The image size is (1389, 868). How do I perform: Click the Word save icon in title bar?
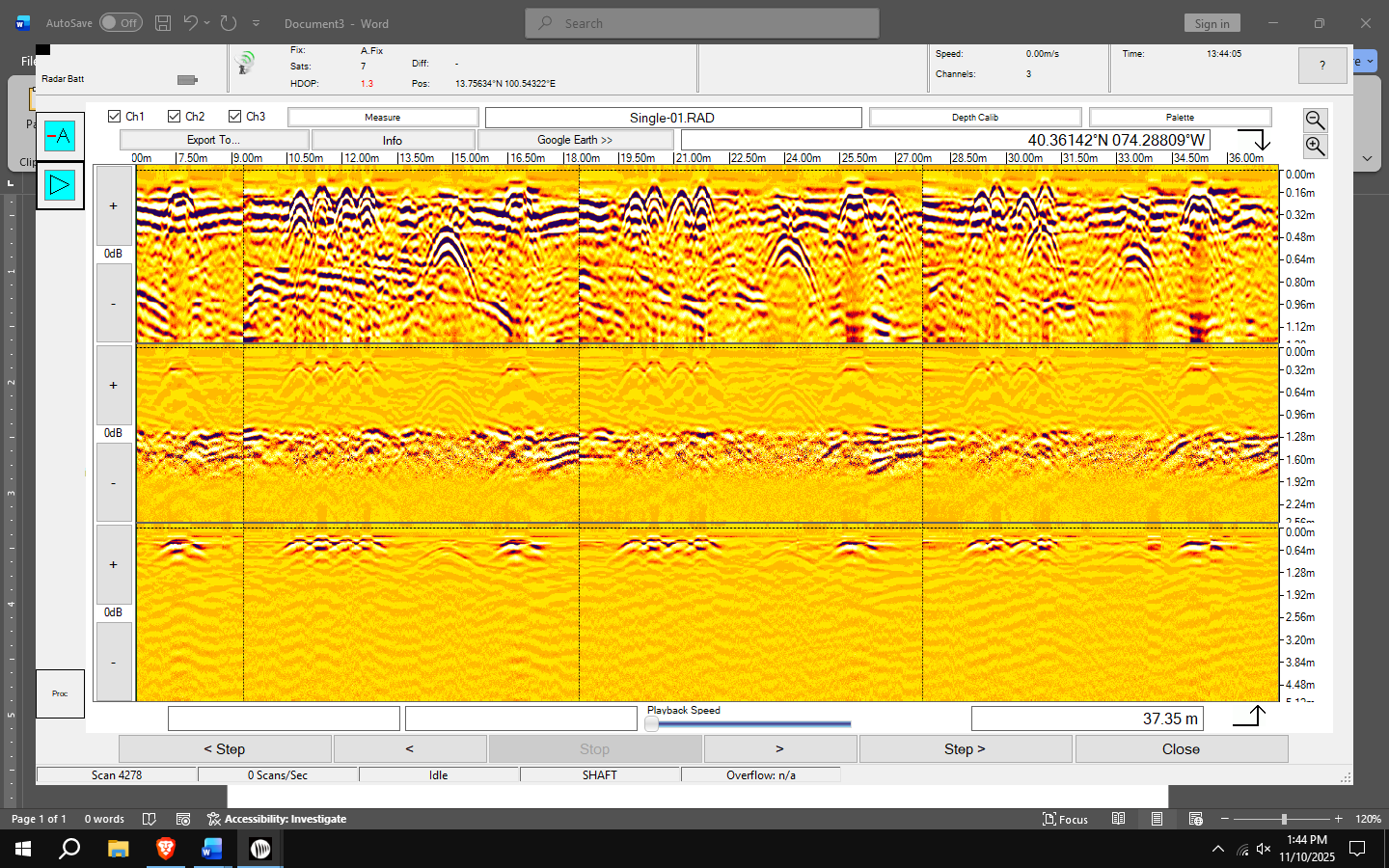[163, 23]
